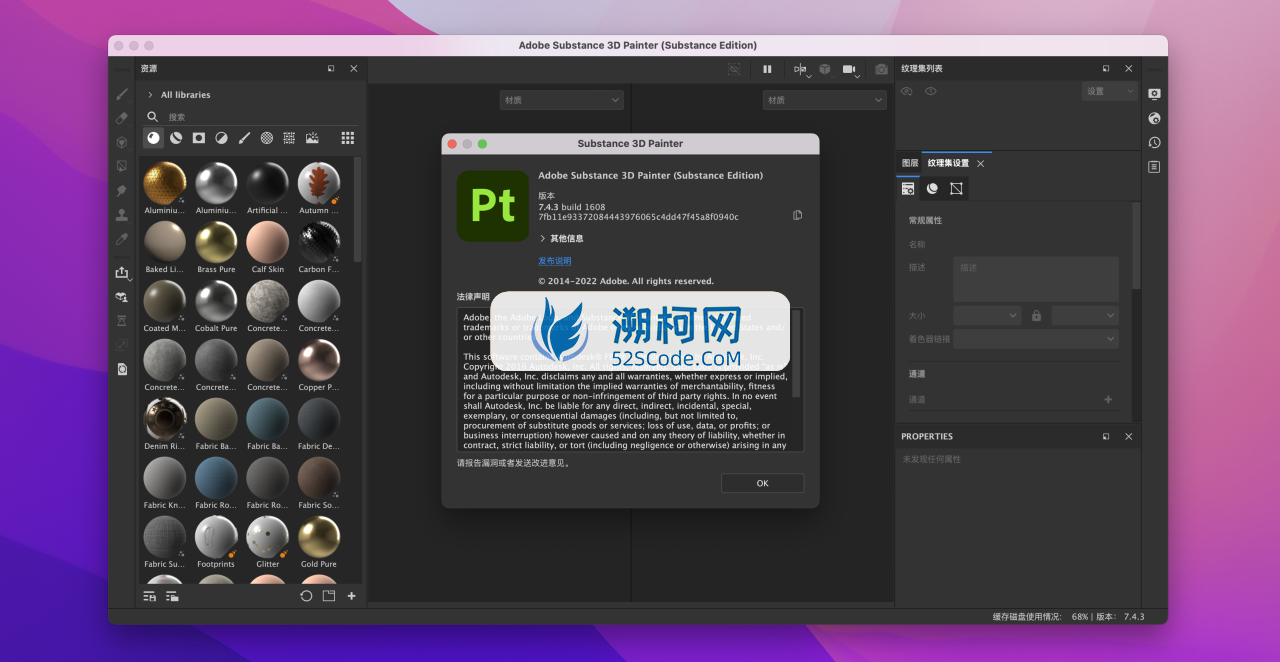
Task: Toggle hidden selection dashed-square icon in viewport toolbar
Action: coord(734,69)
